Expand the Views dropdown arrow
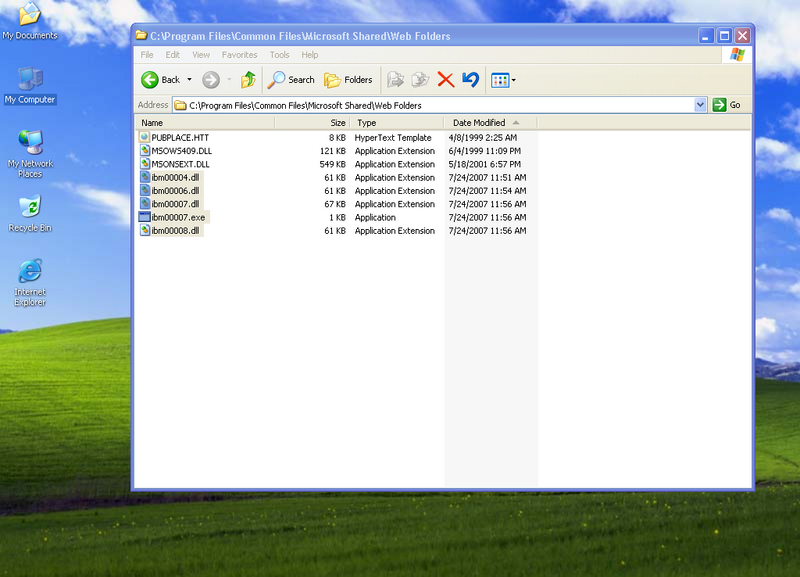 [513, 80]
